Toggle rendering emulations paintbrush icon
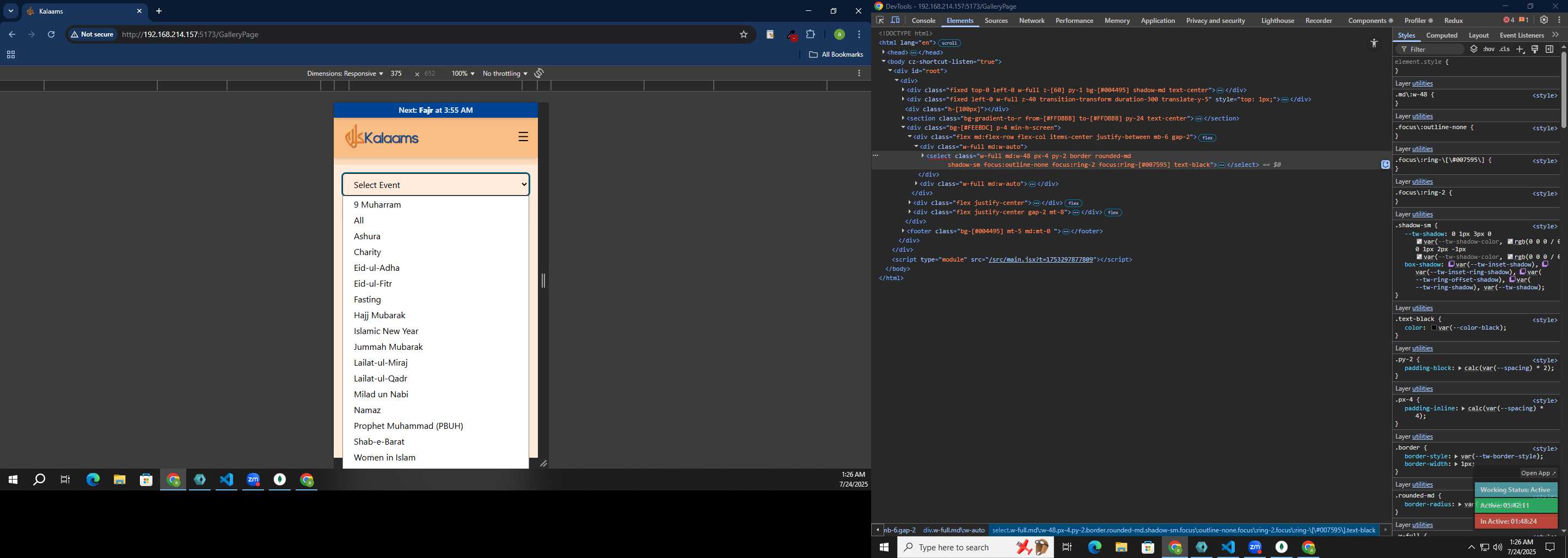Image resolution: width=1568 pixels, height=558 pixels. click(x=1535, y=50)
